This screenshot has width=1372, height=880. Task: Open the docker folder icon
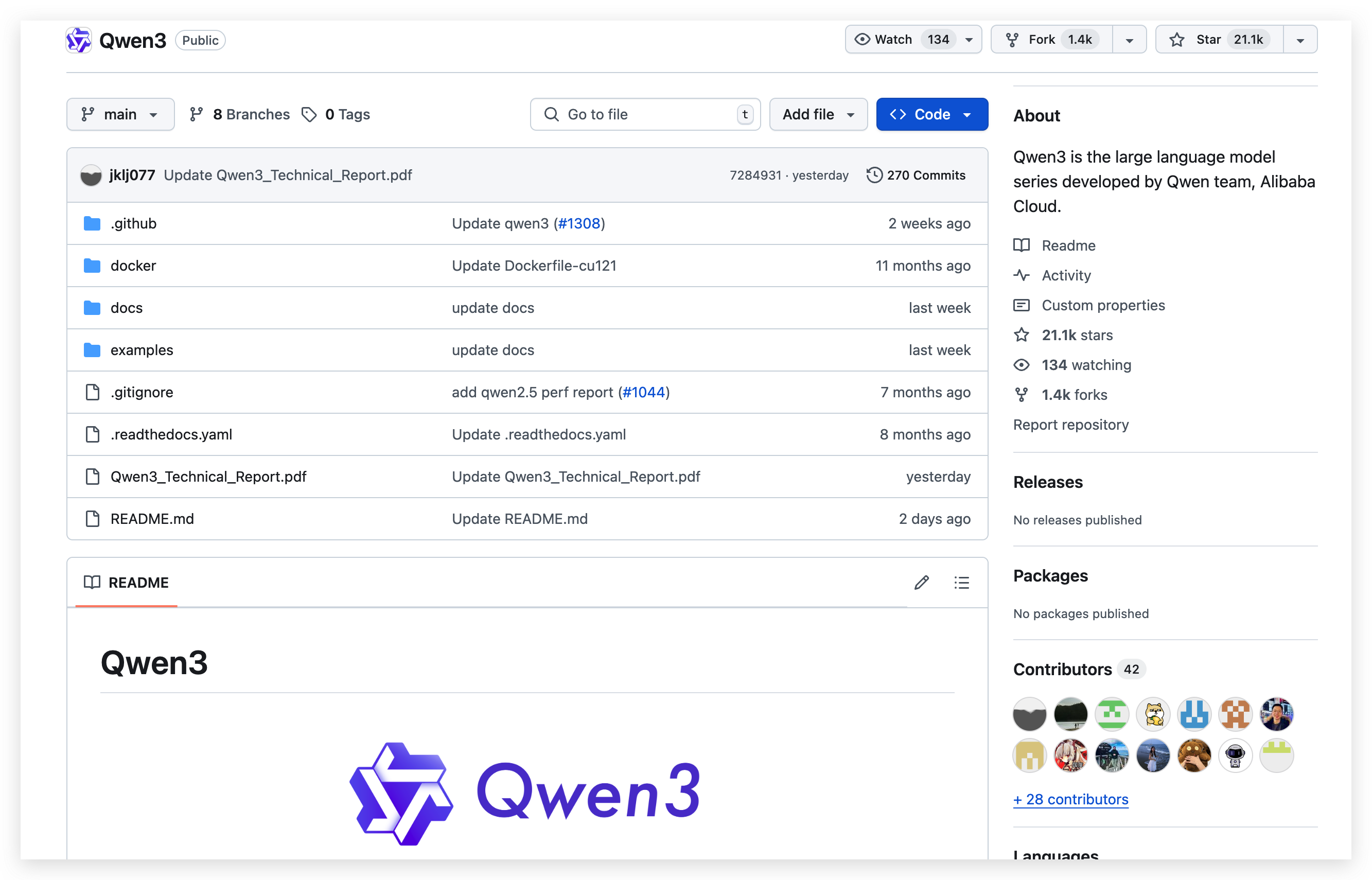pyautogui.click(x=92, y=266)
